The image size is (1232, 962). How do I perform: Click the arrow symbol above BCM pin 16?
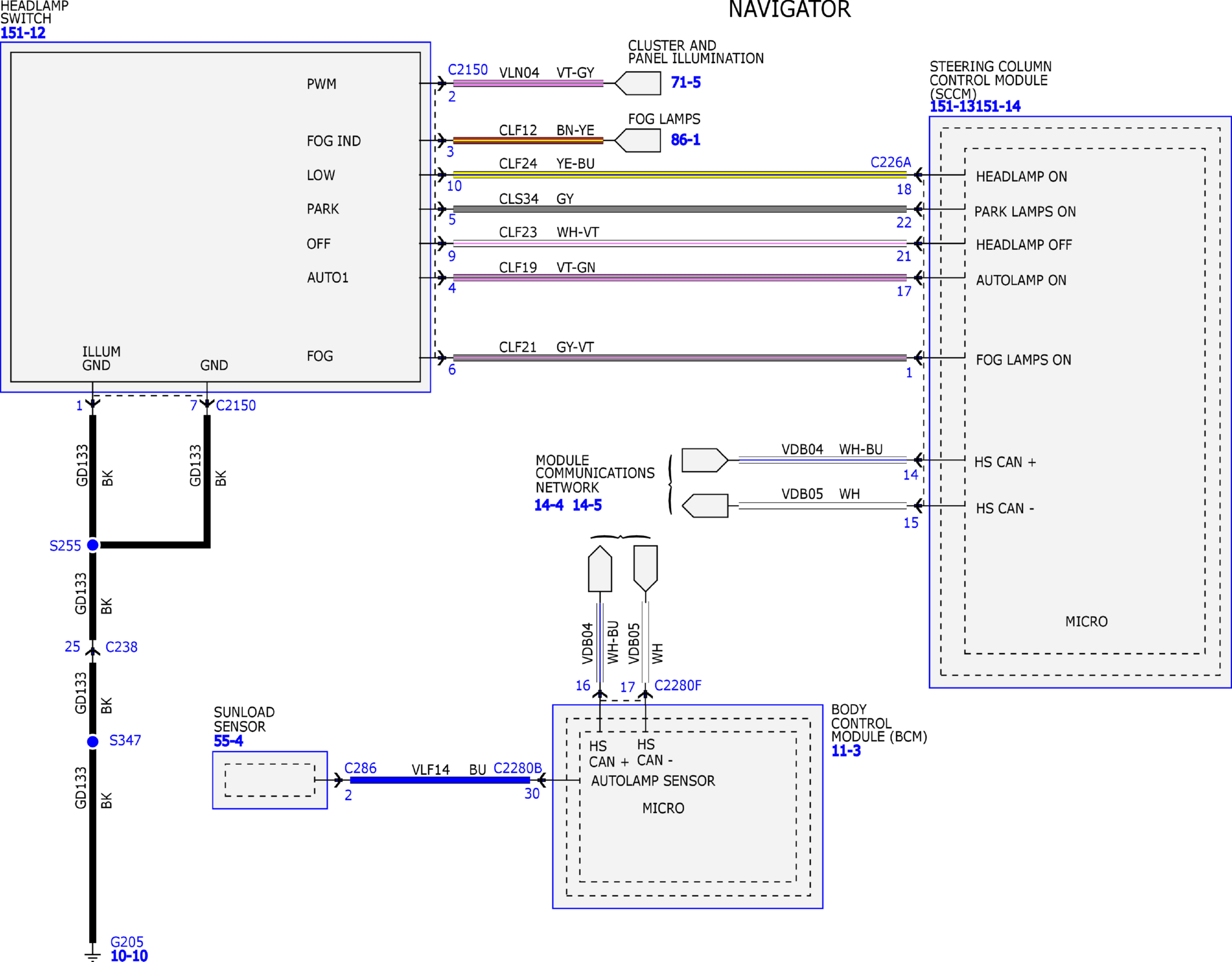point(600,569)
